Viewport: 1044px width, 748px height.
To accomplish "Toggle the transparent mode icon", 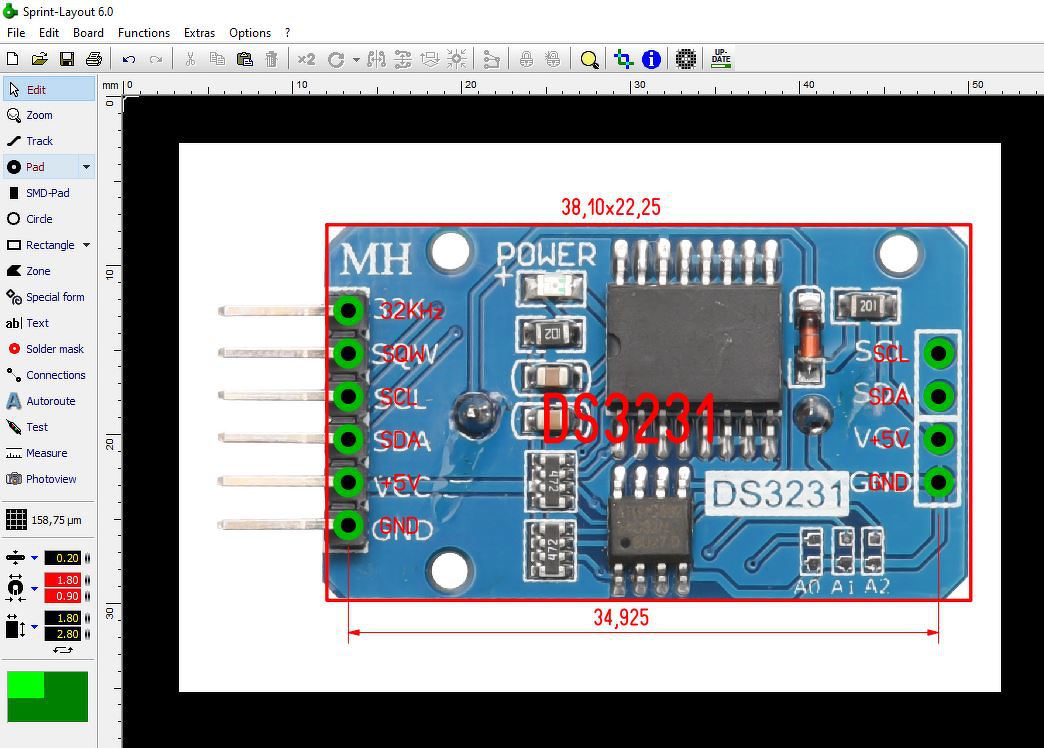I will (x=623, y=59).
